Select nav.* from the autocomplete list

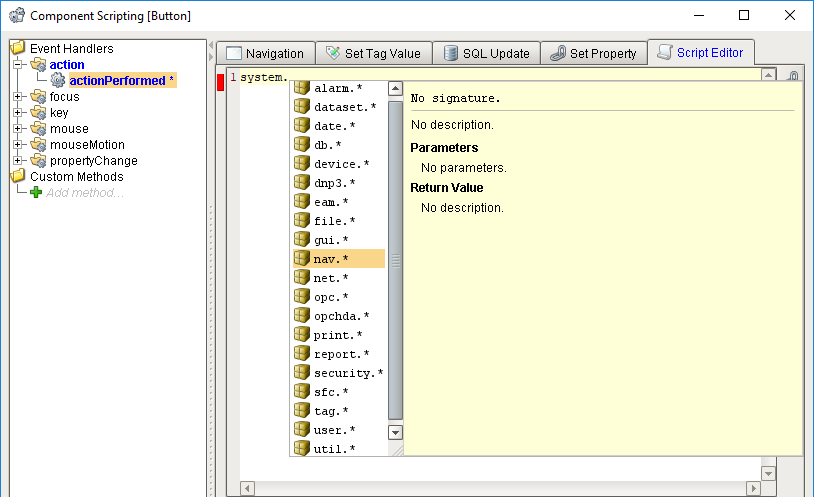(339, 259)
